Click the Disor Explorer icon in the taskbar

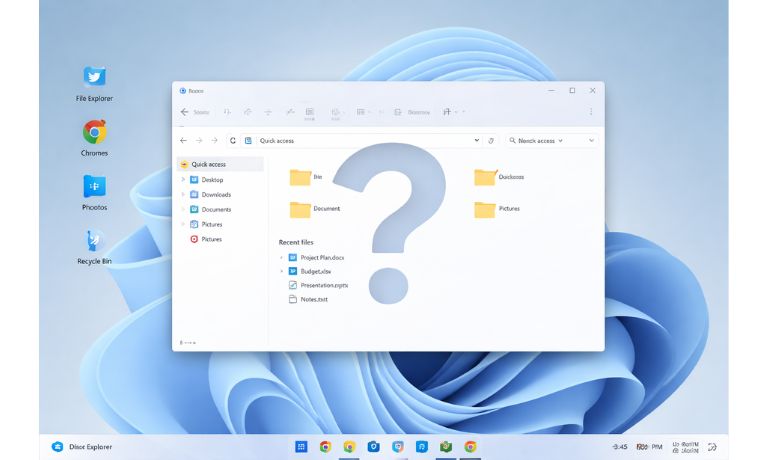click(57, 447)
